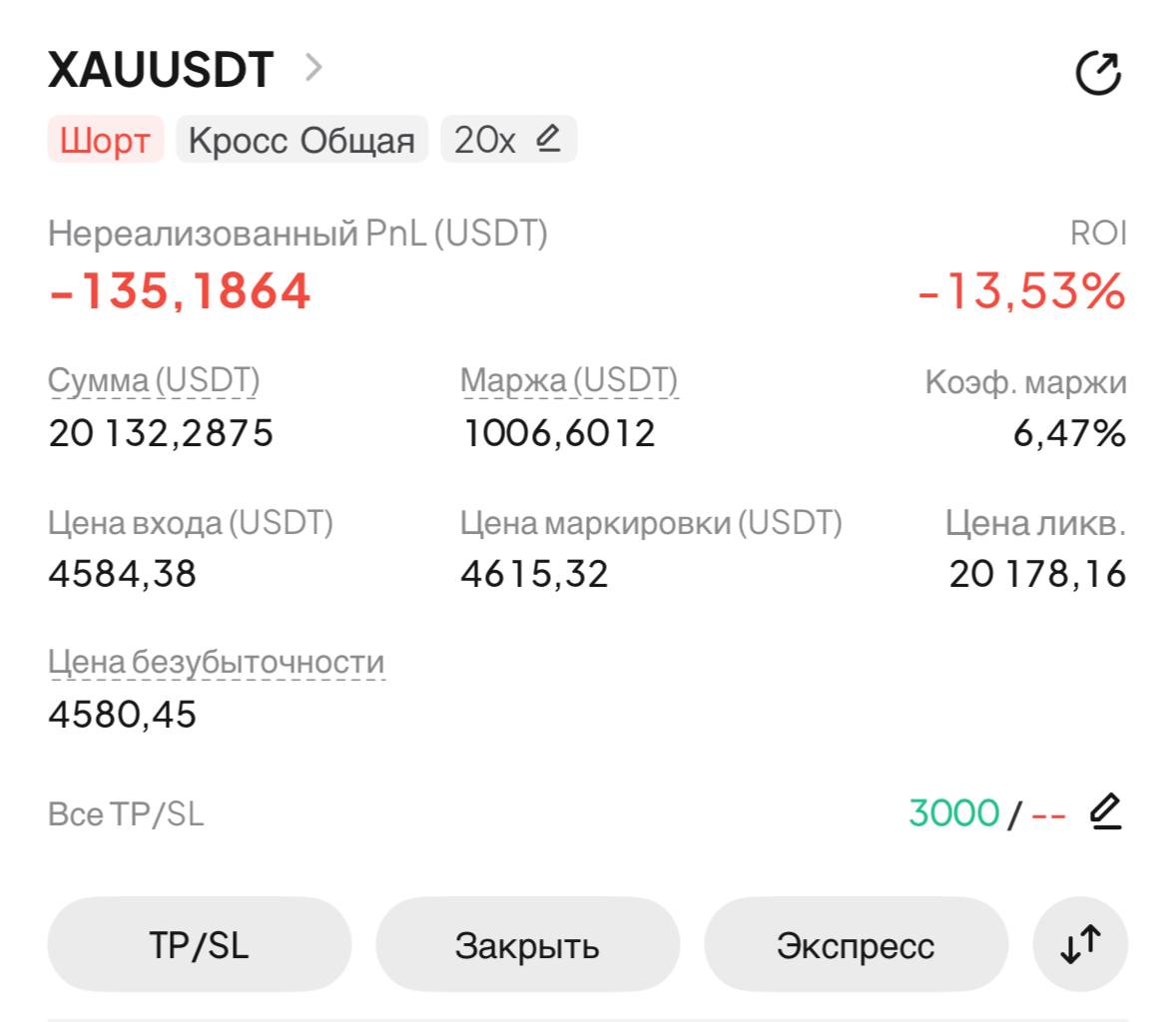This screenshot has height=1022, width=1176.
Task: Tap the unrealized PnL value -135,1864
Action: pos(180,290)
